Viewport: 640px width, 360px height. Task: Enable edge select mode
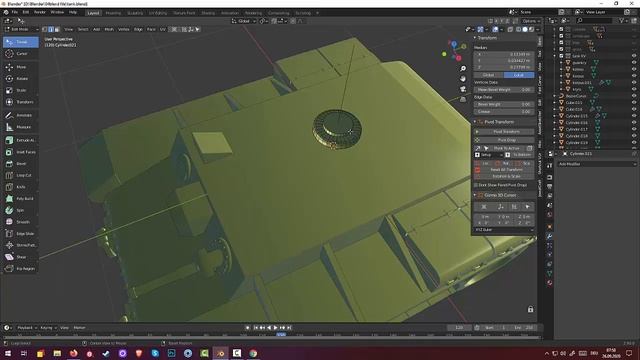point(51,29)
